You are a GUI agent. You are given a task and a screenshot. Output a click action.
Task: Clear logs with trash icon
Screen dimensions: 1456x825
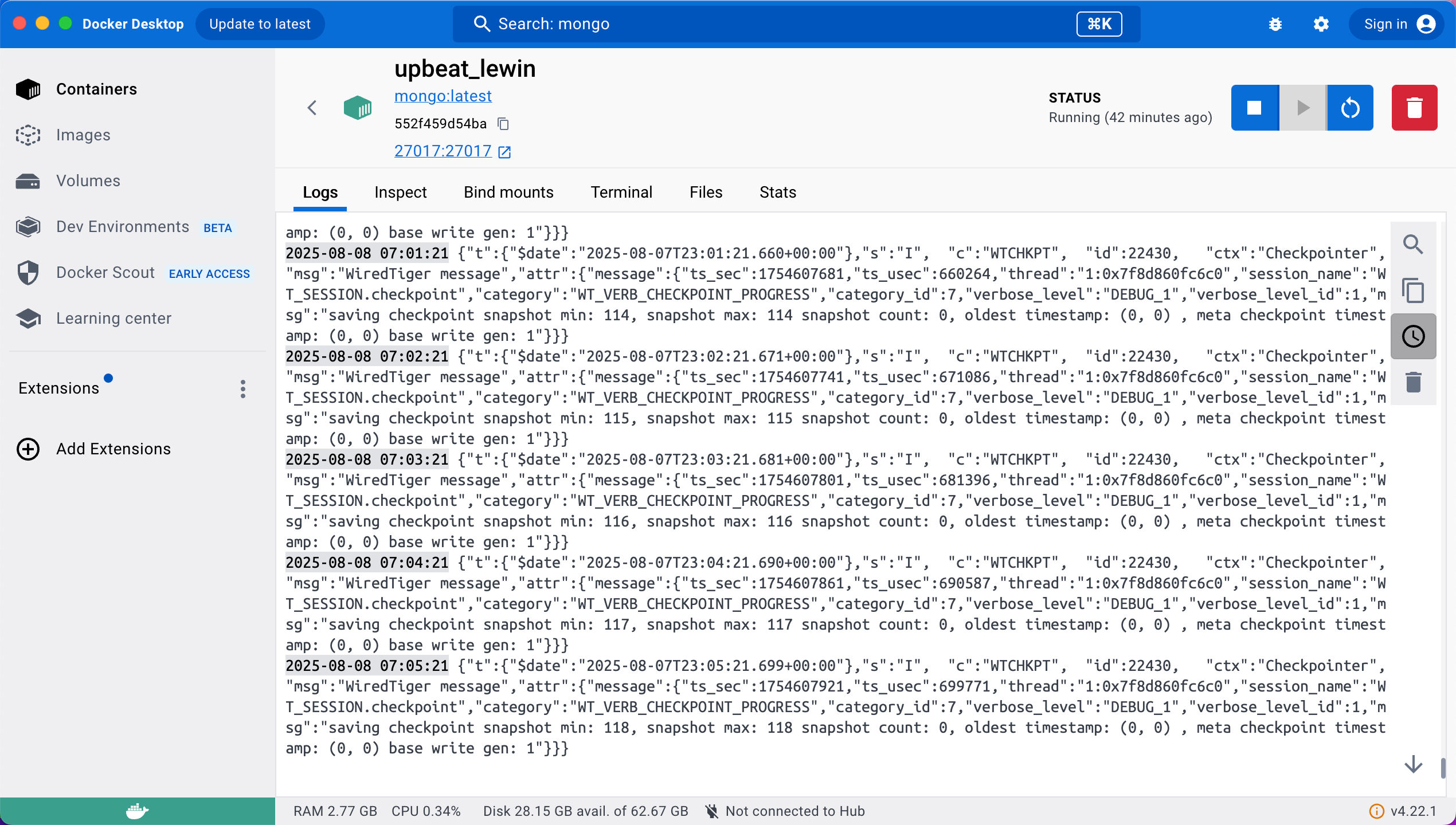tap(1412, 382)
